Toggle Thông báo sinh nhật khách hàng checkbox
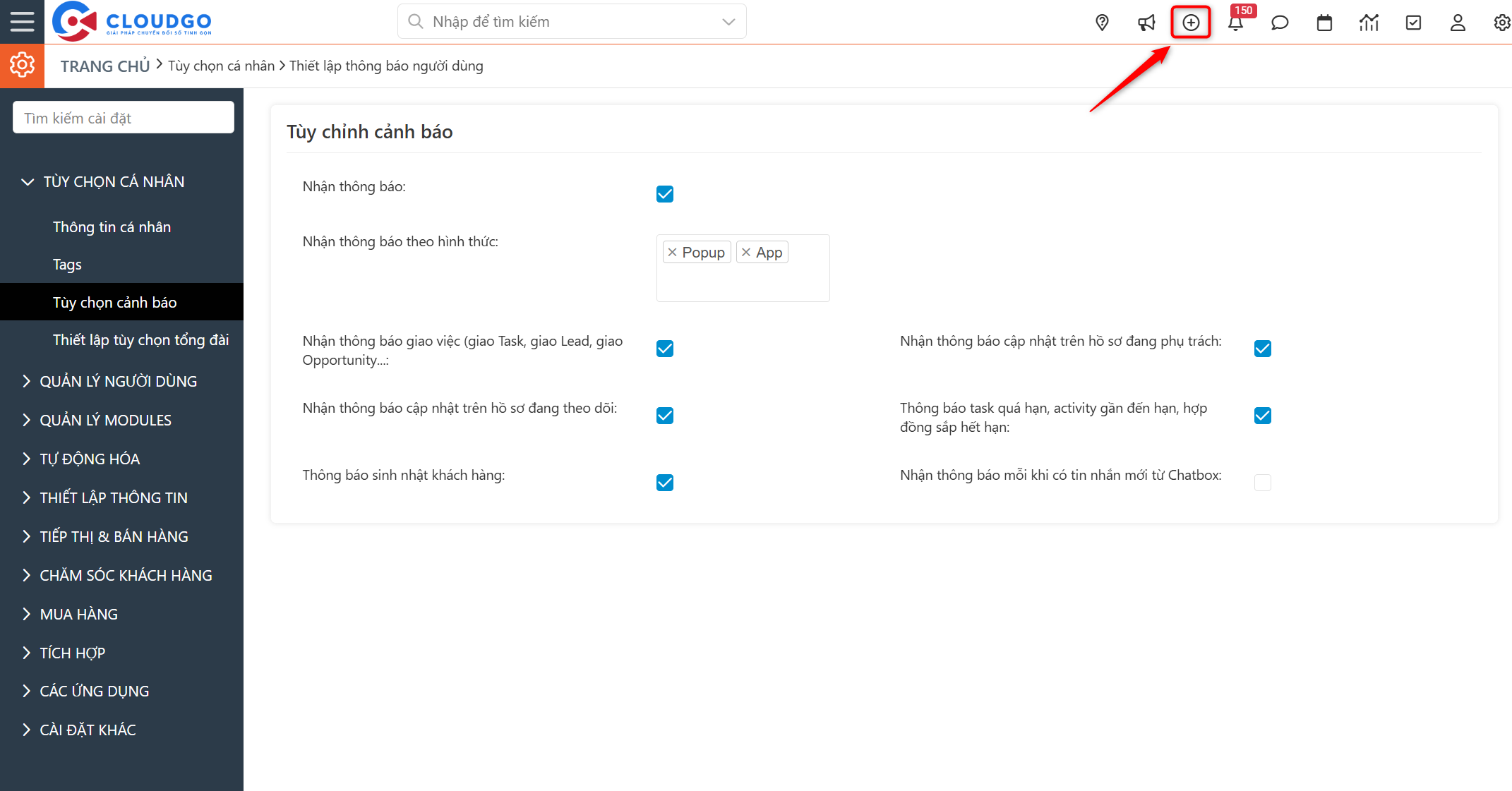Viewport: 1512px width, 791px height. point(665,483)
